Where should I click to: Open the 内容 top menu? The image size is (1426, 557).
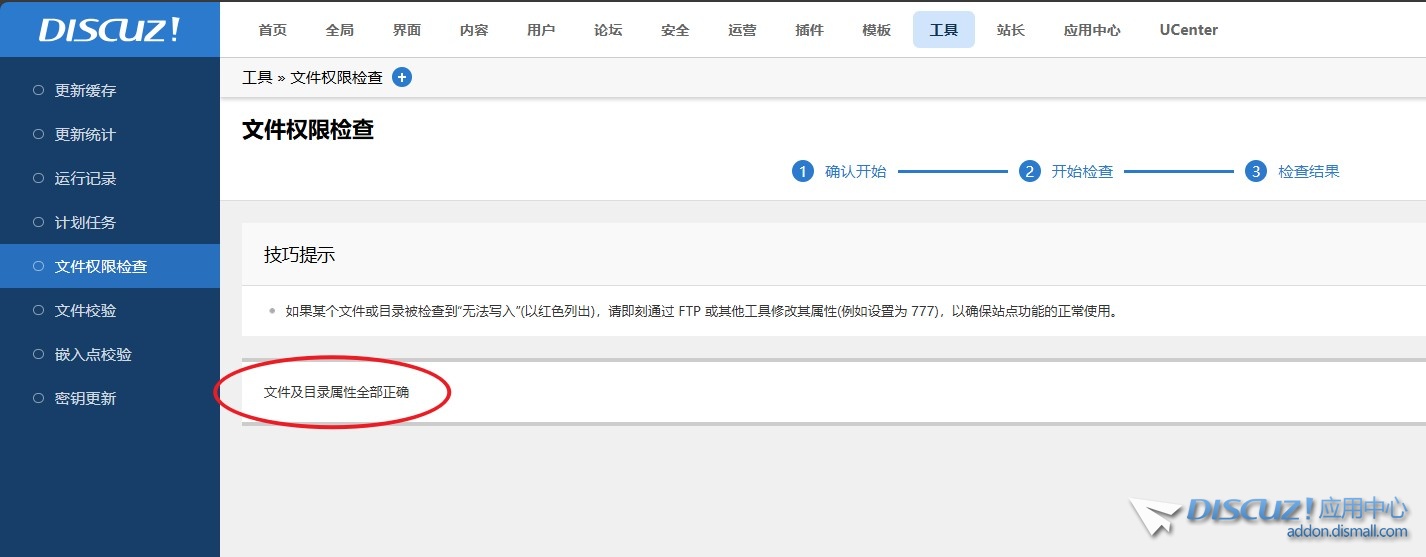tap(474, 30)
